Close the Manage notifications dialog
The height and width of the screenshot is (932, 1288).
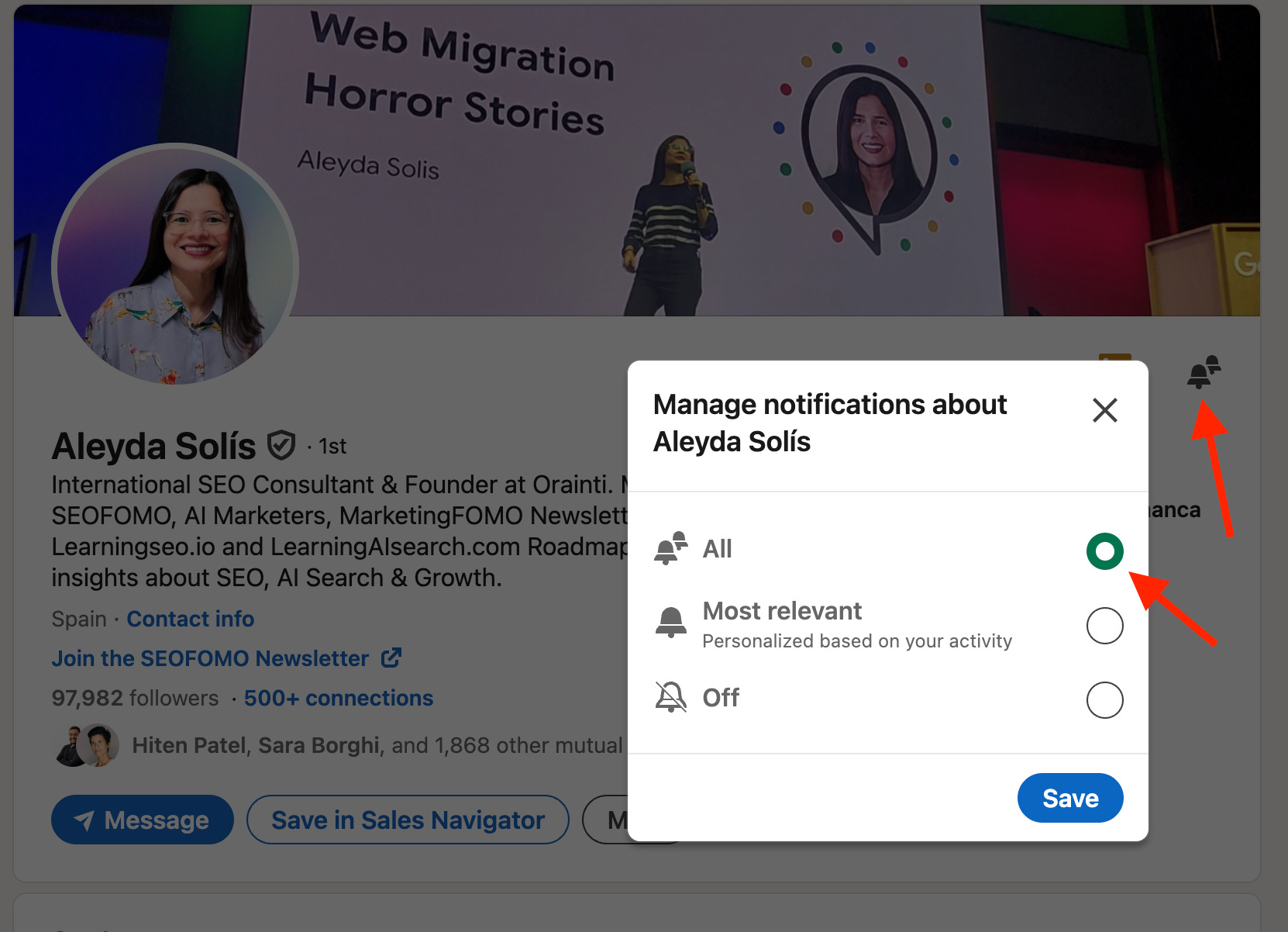click(x=1104, y=410)
